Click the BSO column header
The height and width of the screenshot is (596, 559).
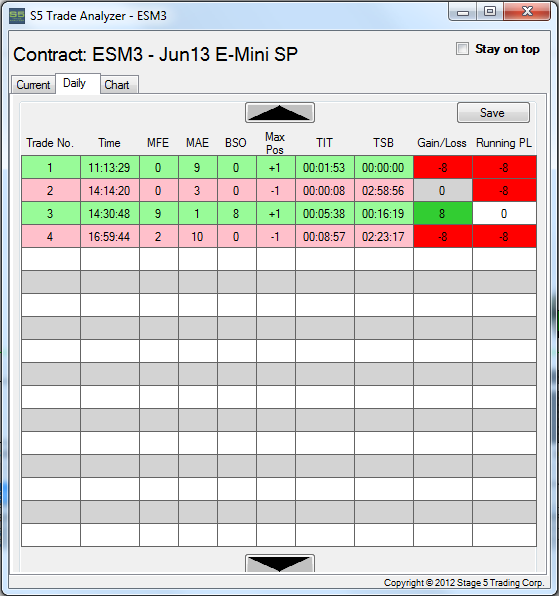point(236,143)
